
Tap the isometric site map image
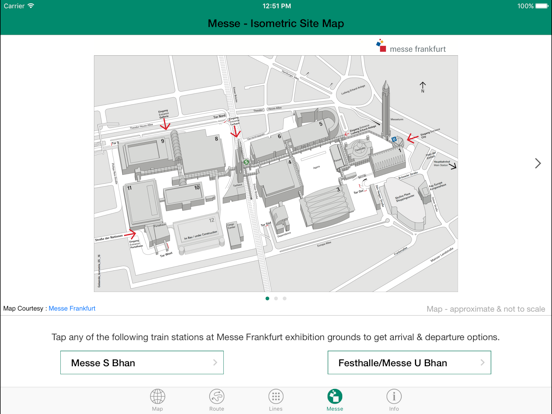[x=276, y=174]
